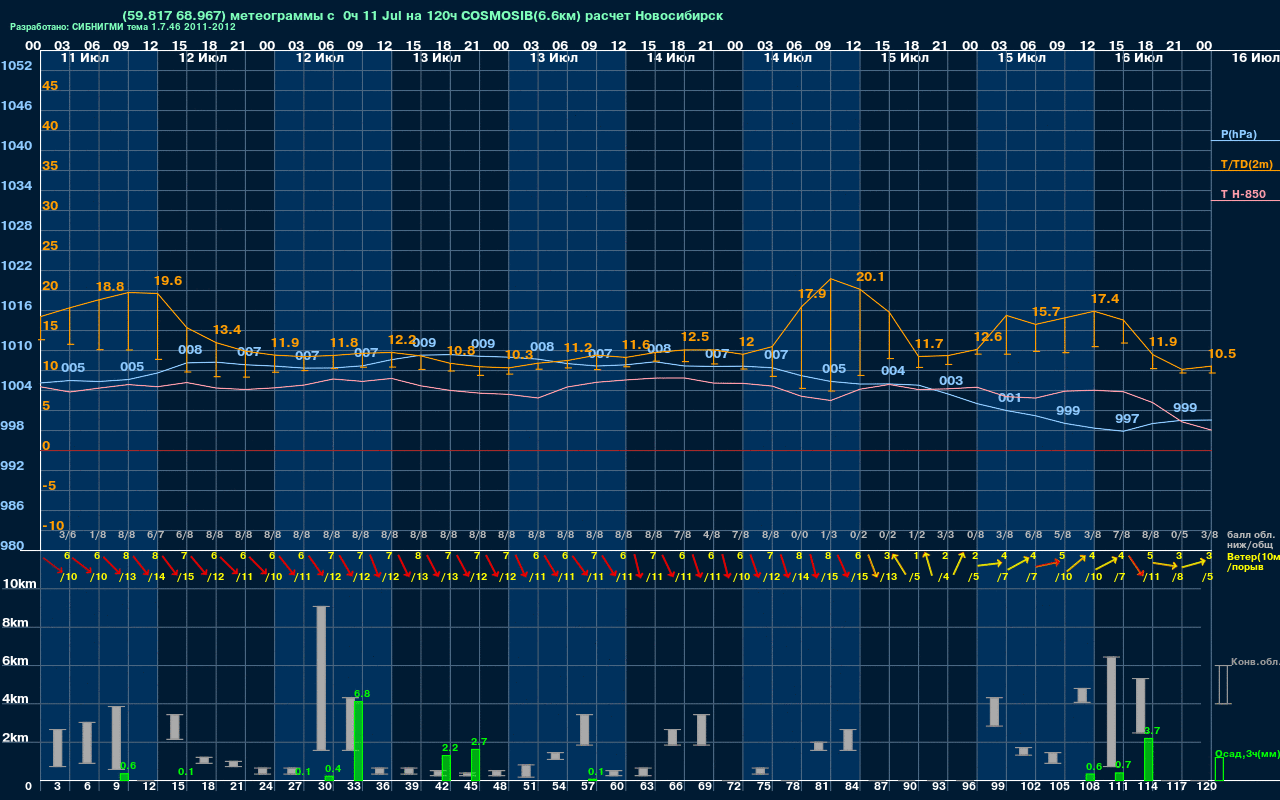Screen dimensions: 1280x800
Task: Click final temperature value 10.5
Action: (1222, 354)
